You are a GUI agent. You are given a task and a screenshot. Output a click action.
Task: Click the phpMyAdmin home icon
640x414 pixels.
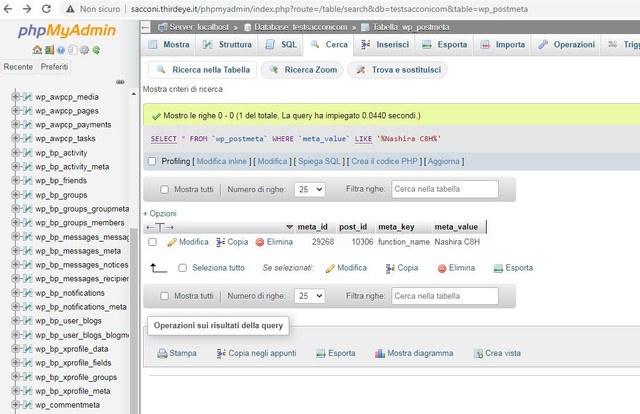tap(37, 50)
